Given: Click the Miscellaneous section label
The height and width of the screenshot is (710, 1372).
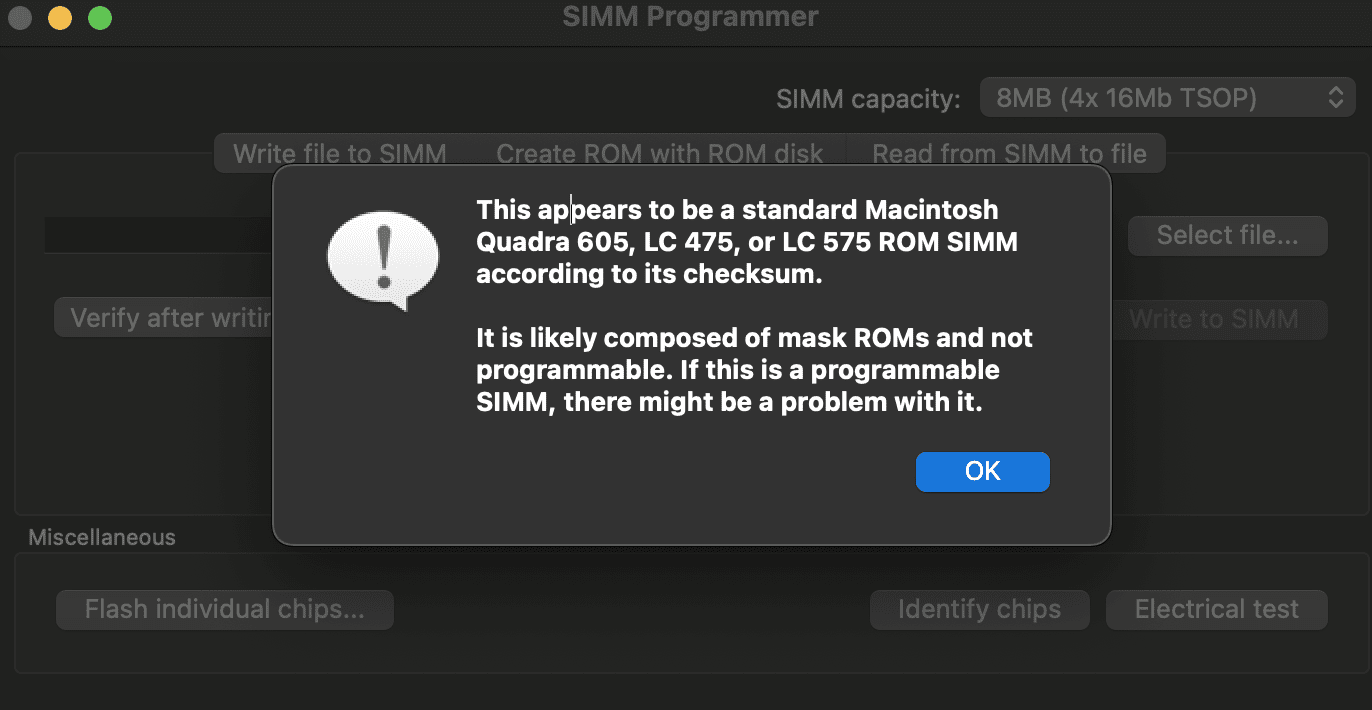Looking at the screenshot, I should point(101,537).
